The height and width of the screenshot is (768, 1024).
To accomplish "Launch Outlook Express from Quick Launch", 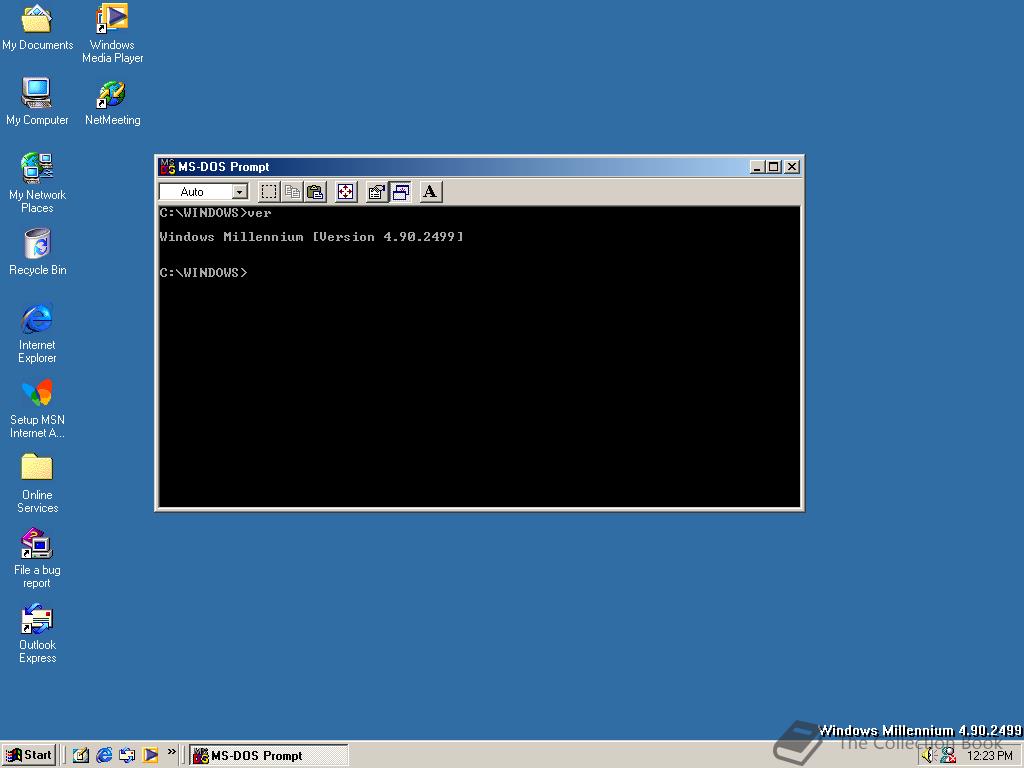I will pos(127,755).
